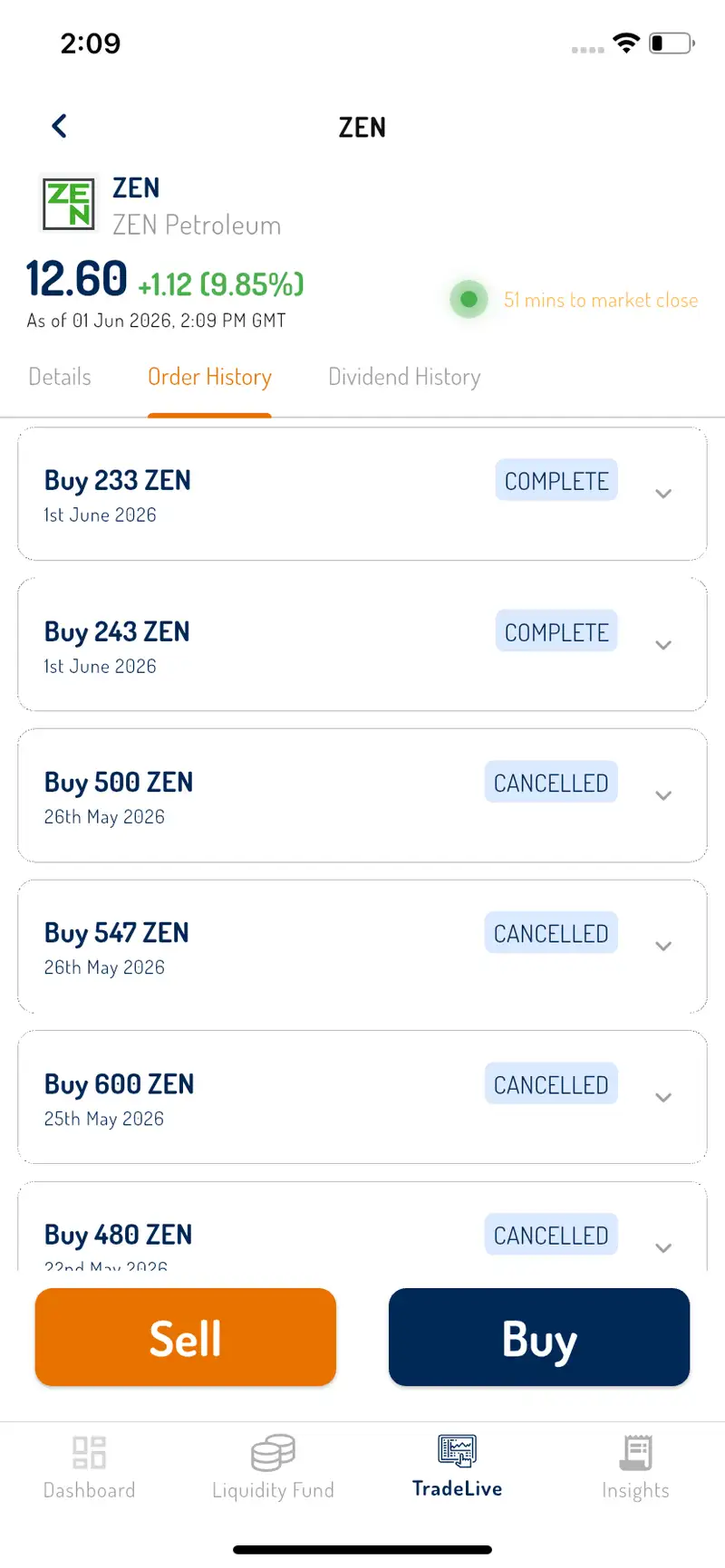The height and width of the screenshot is (1568, 725).
Task: Select the TradeLive chart icon
Action: 457,1450
